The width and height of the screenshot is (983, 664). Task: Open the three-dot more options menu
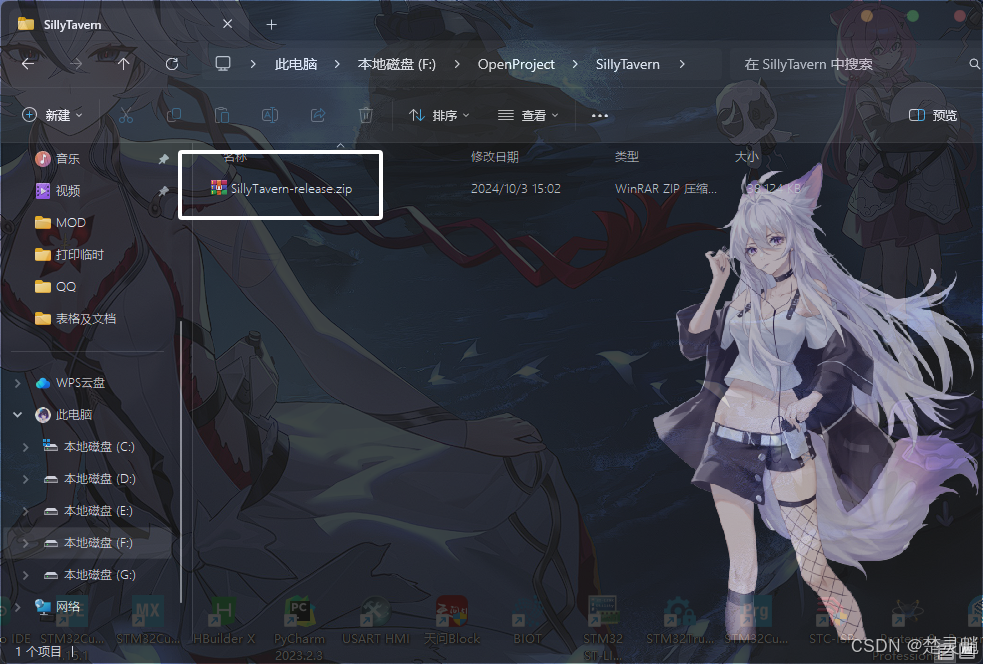pos(600,116)
